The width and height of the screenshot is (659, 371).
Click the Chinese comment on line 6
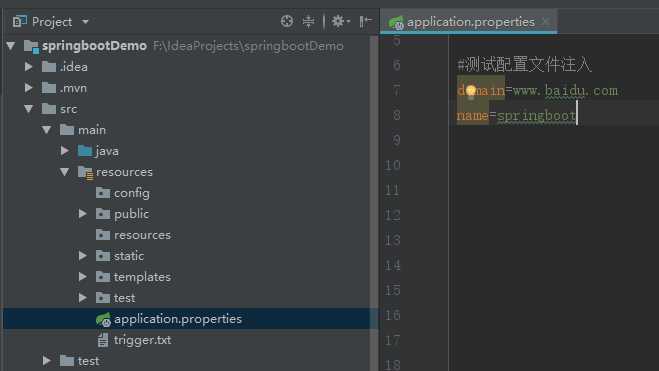coord(524,65)
